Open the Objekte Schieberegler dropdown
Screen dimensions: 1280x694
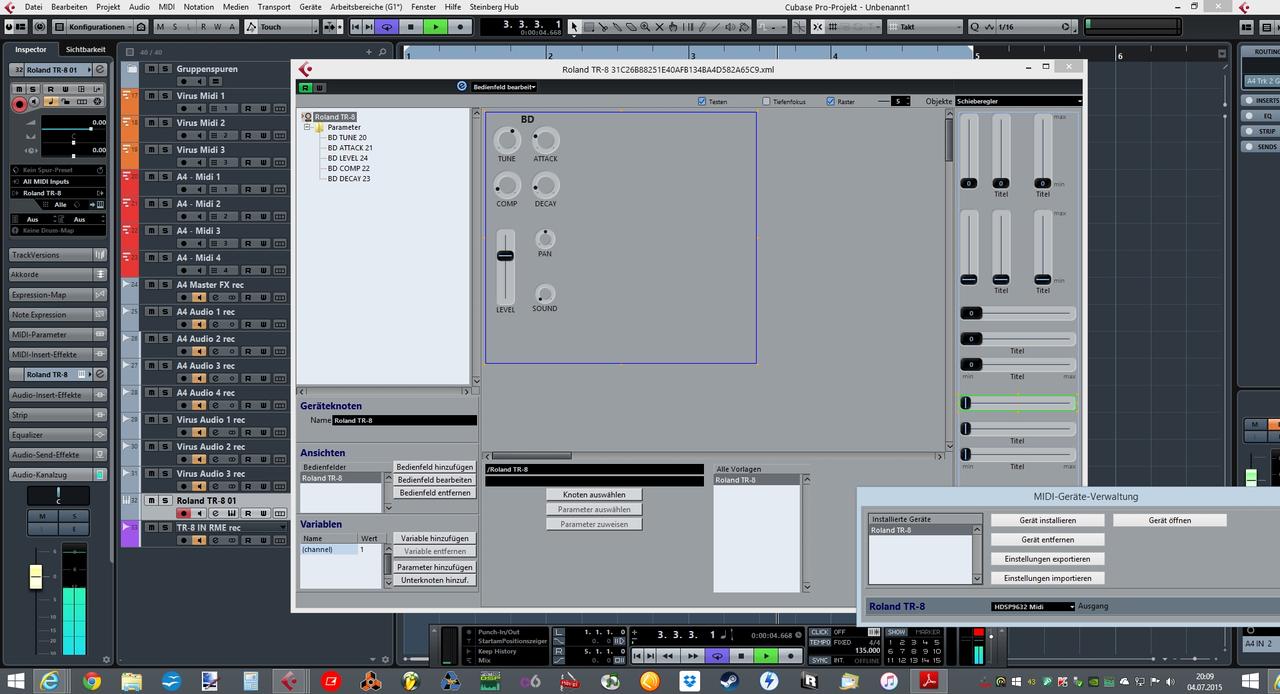coord(1018,101)
